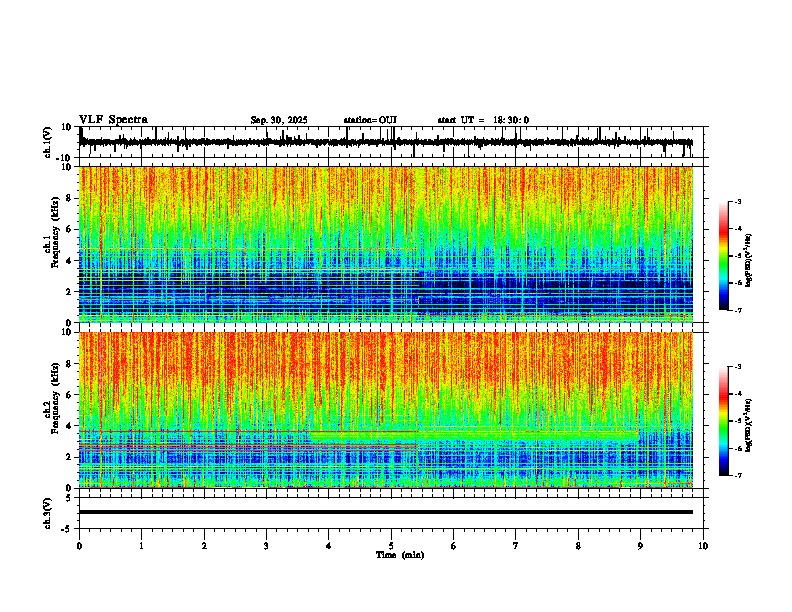Click the "4" kHz tick of ch.2 spectrogram

click(x=69, y=426)
